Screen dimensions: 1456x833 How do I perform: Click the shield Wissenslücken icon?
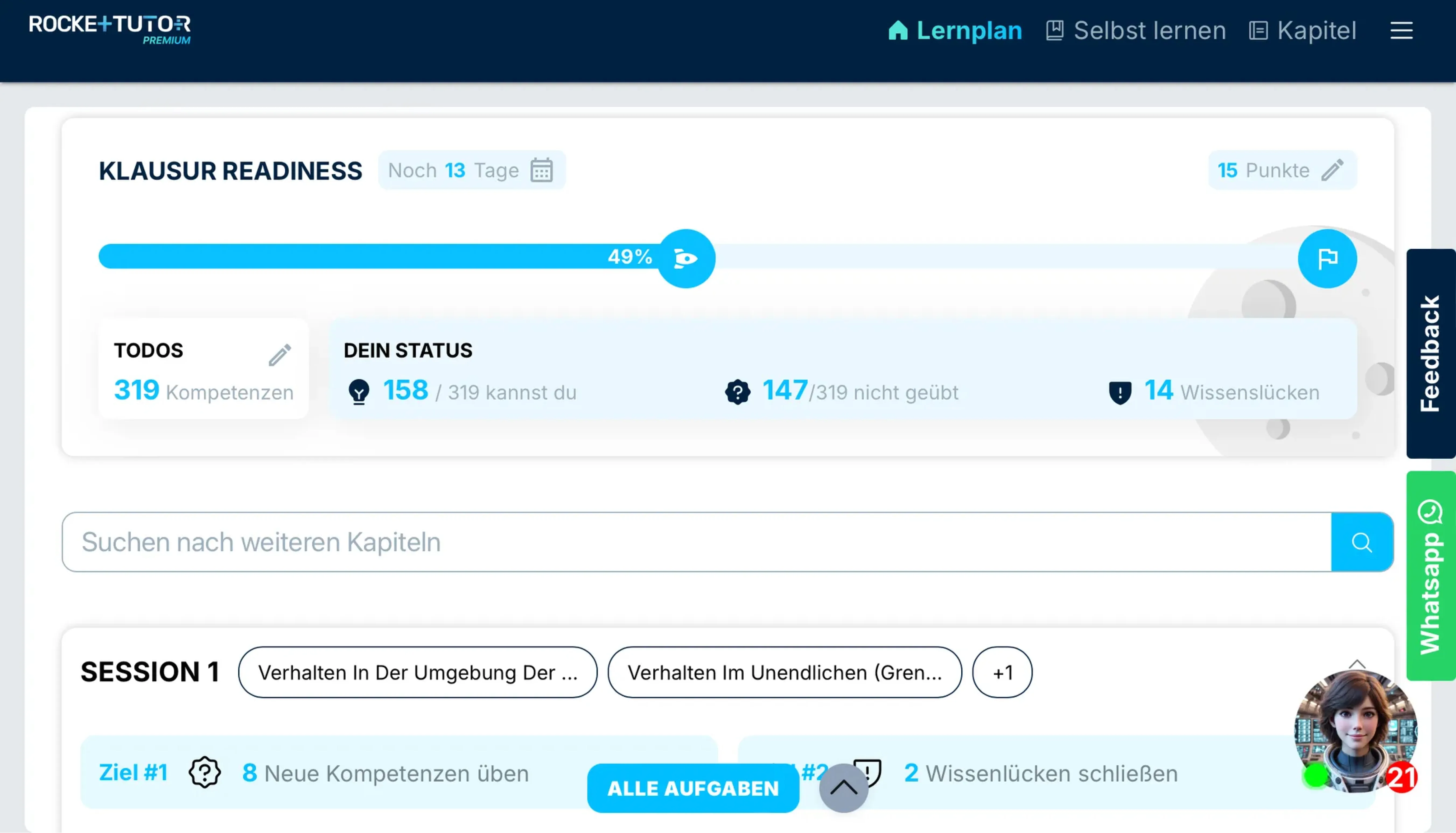coord(1120,392)
